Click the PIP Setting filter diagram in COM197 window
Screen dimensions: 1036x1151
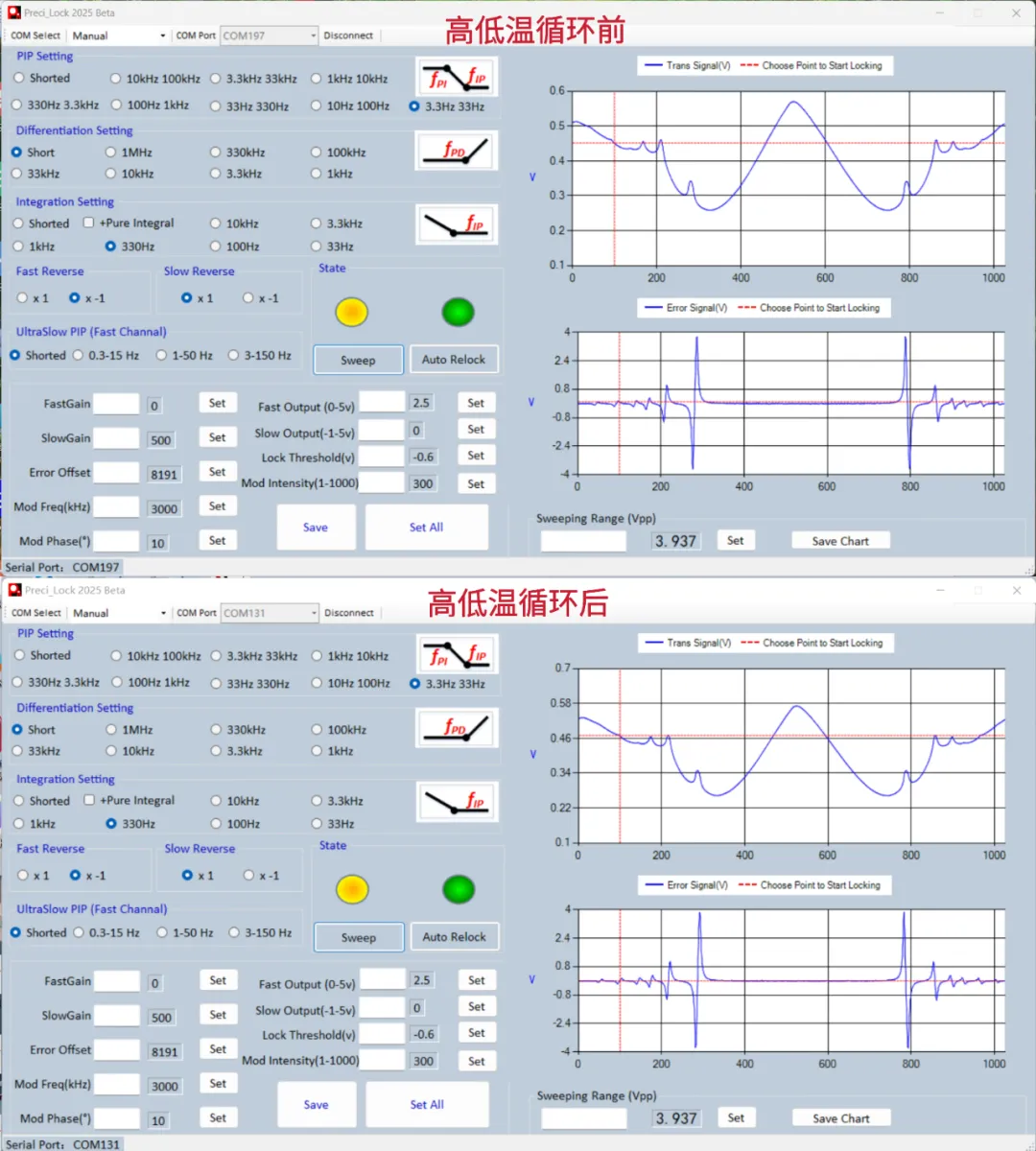click(x=457, y=77)
